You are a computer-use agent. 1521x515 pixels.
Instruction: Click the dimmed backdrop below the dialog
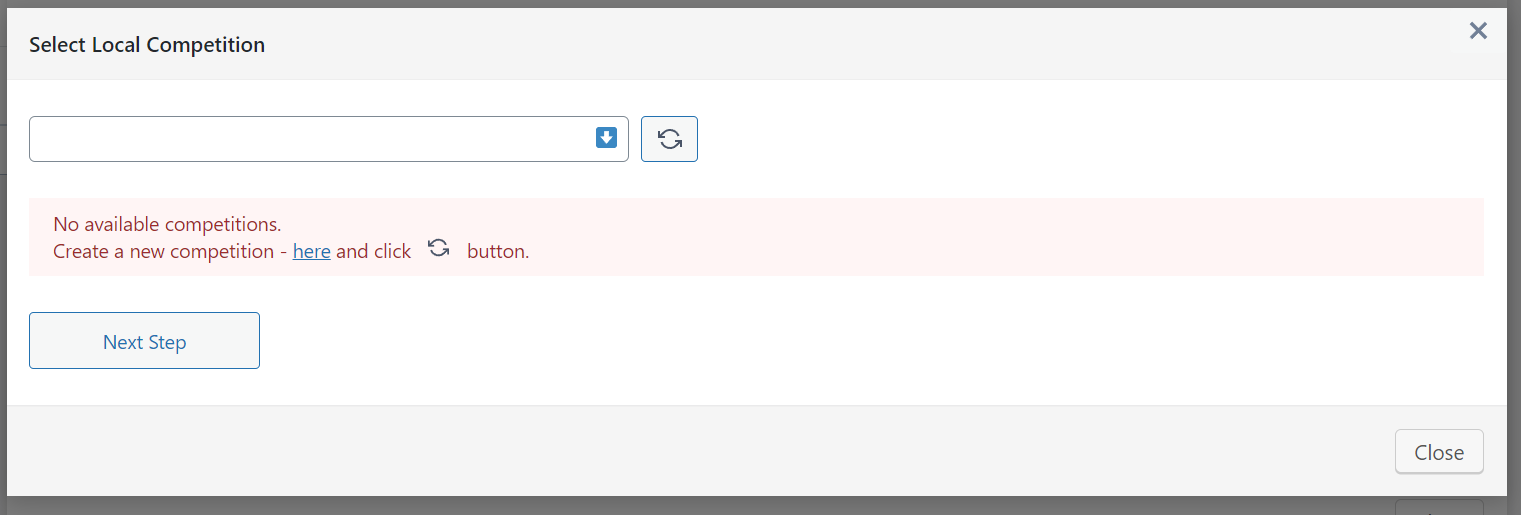[x=700, y=505]
